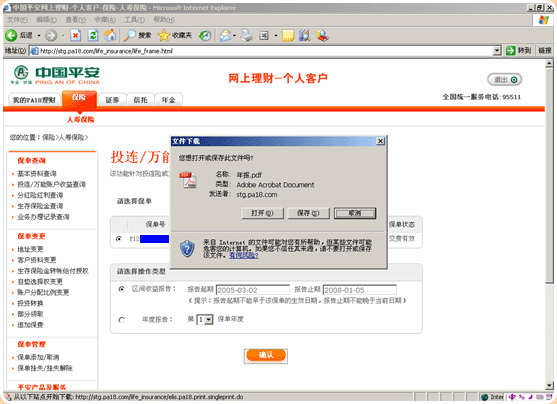
Task: Open the 工具(T) menu
Action: point(134,20)
